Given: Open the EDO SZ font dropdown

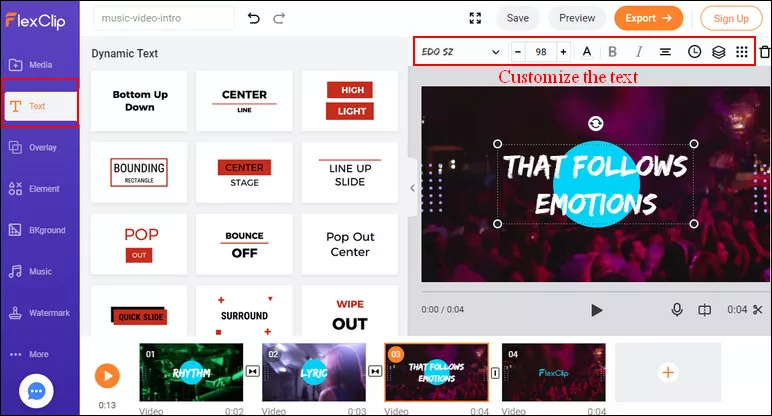Looking at the screenshot, I should [460, 52].
